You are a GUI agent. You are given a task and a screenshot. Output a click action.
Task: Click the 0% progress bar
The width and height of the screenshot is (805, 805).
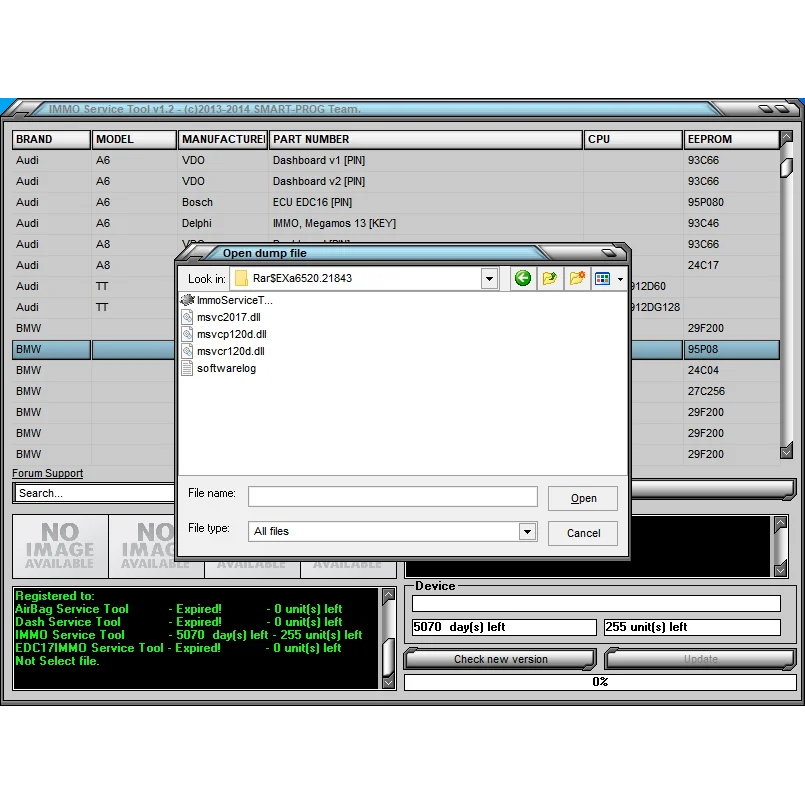coord(600,682)
